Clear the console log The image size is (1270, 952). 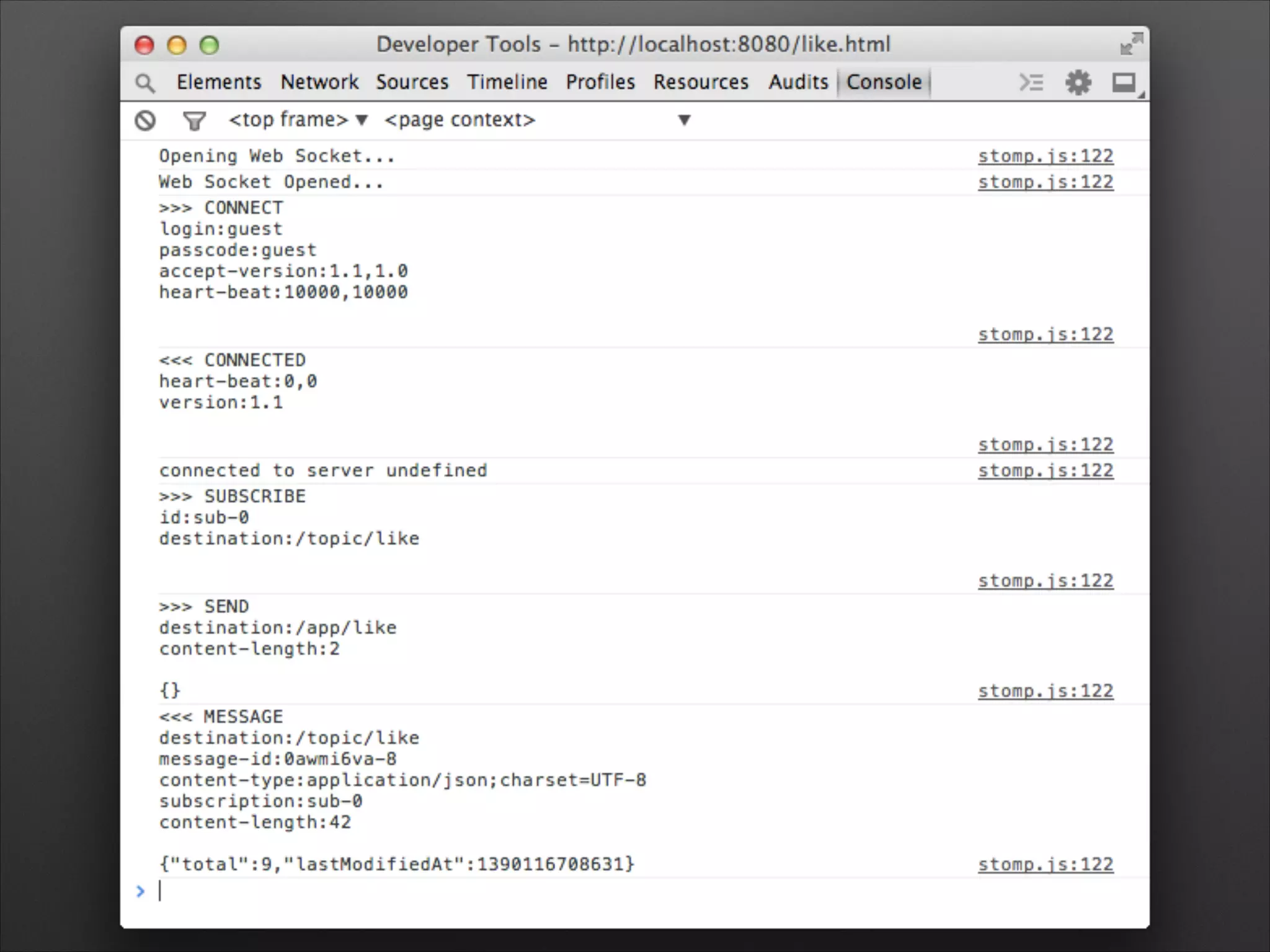click(145, 120)
